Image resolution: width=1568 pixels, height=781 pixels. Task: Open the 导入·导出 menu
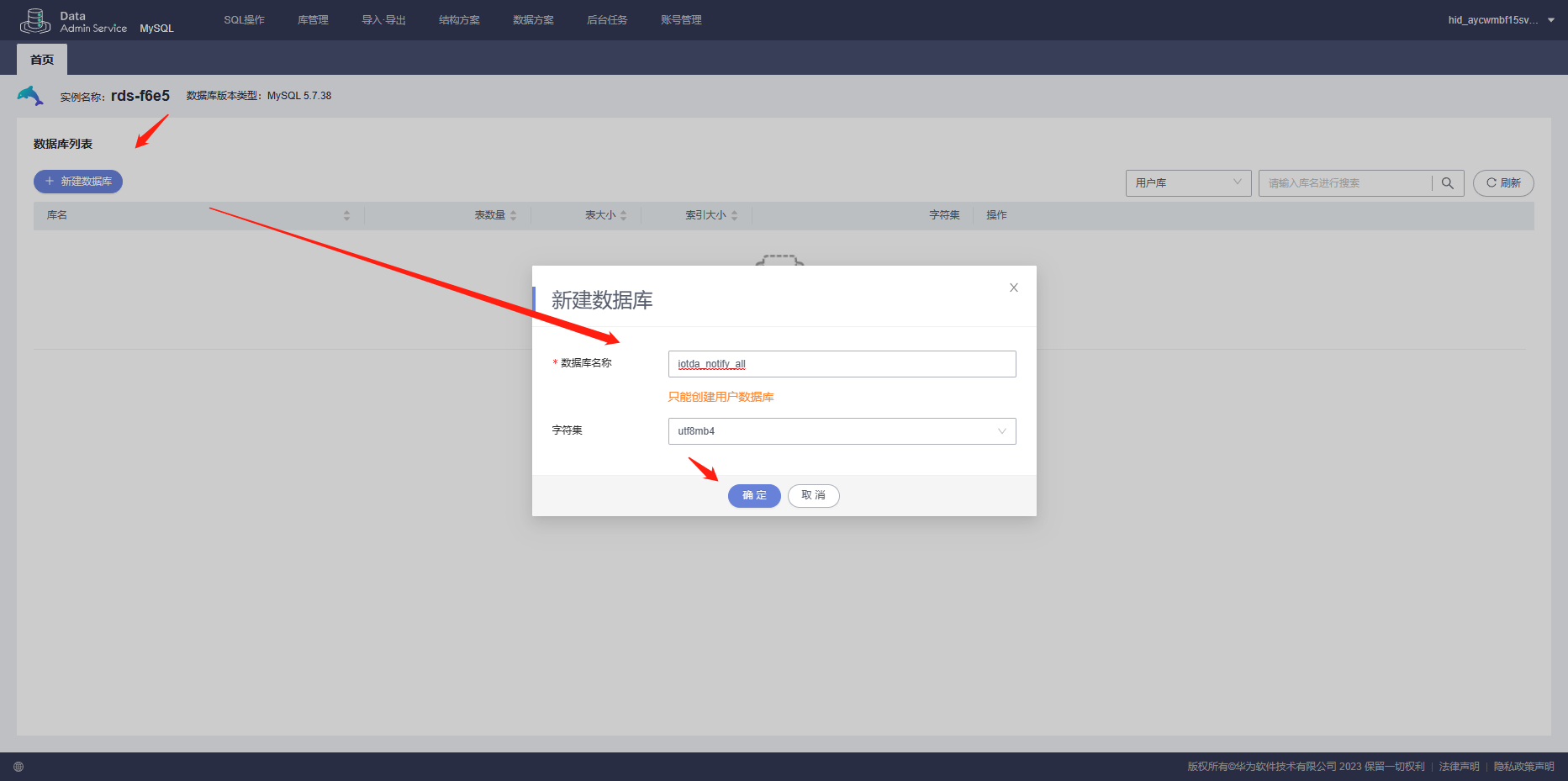pos(383,20)
